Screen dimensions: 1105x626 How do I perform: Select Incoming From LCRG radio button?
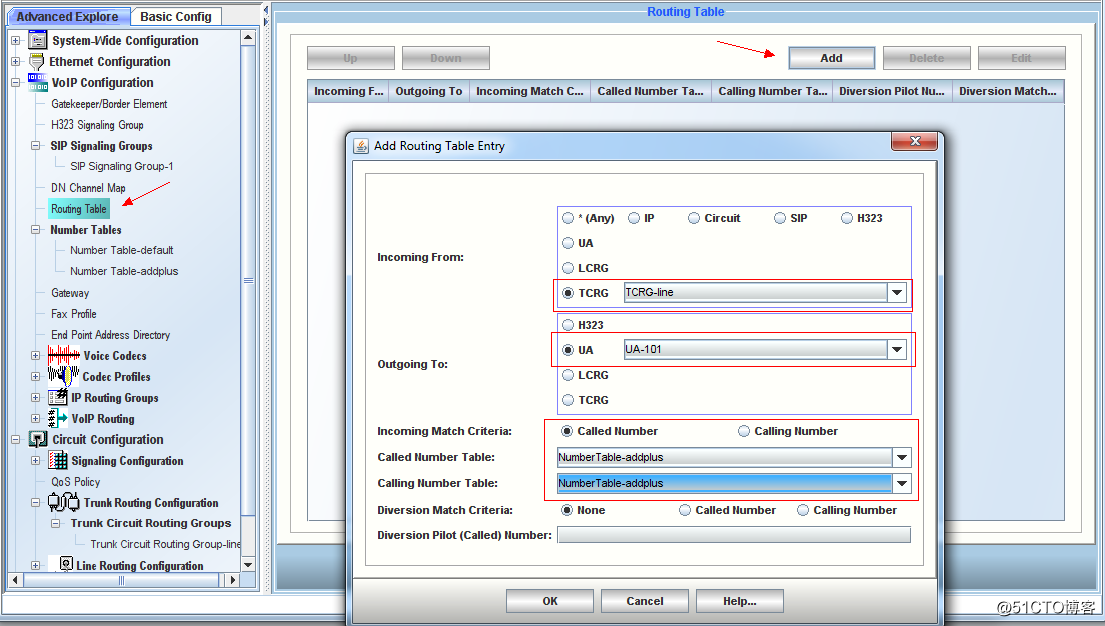(568, 268)
